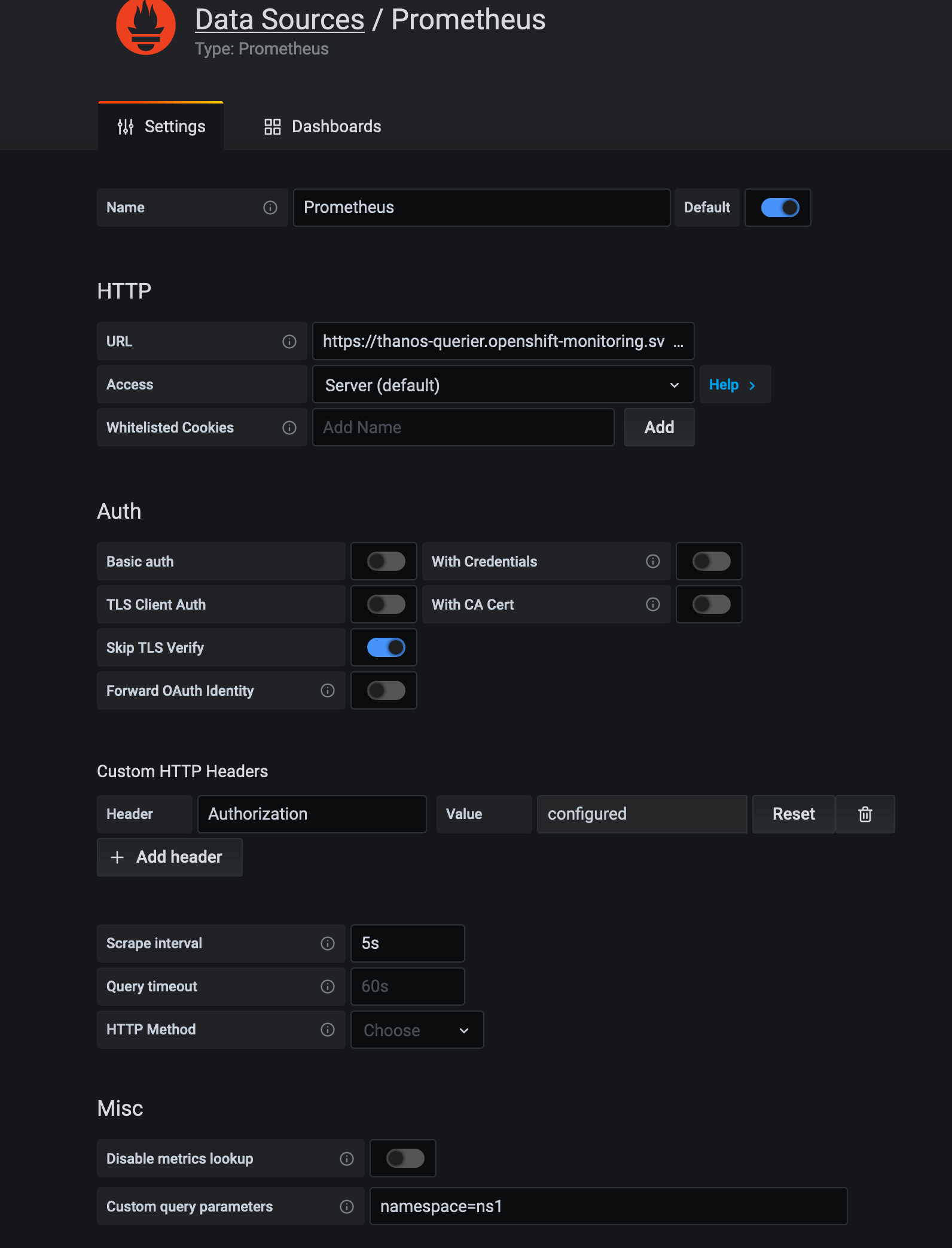952x1248 pixels.
Task: Click the "Custom HTTP Headers" heading
Action: [182, 771]
